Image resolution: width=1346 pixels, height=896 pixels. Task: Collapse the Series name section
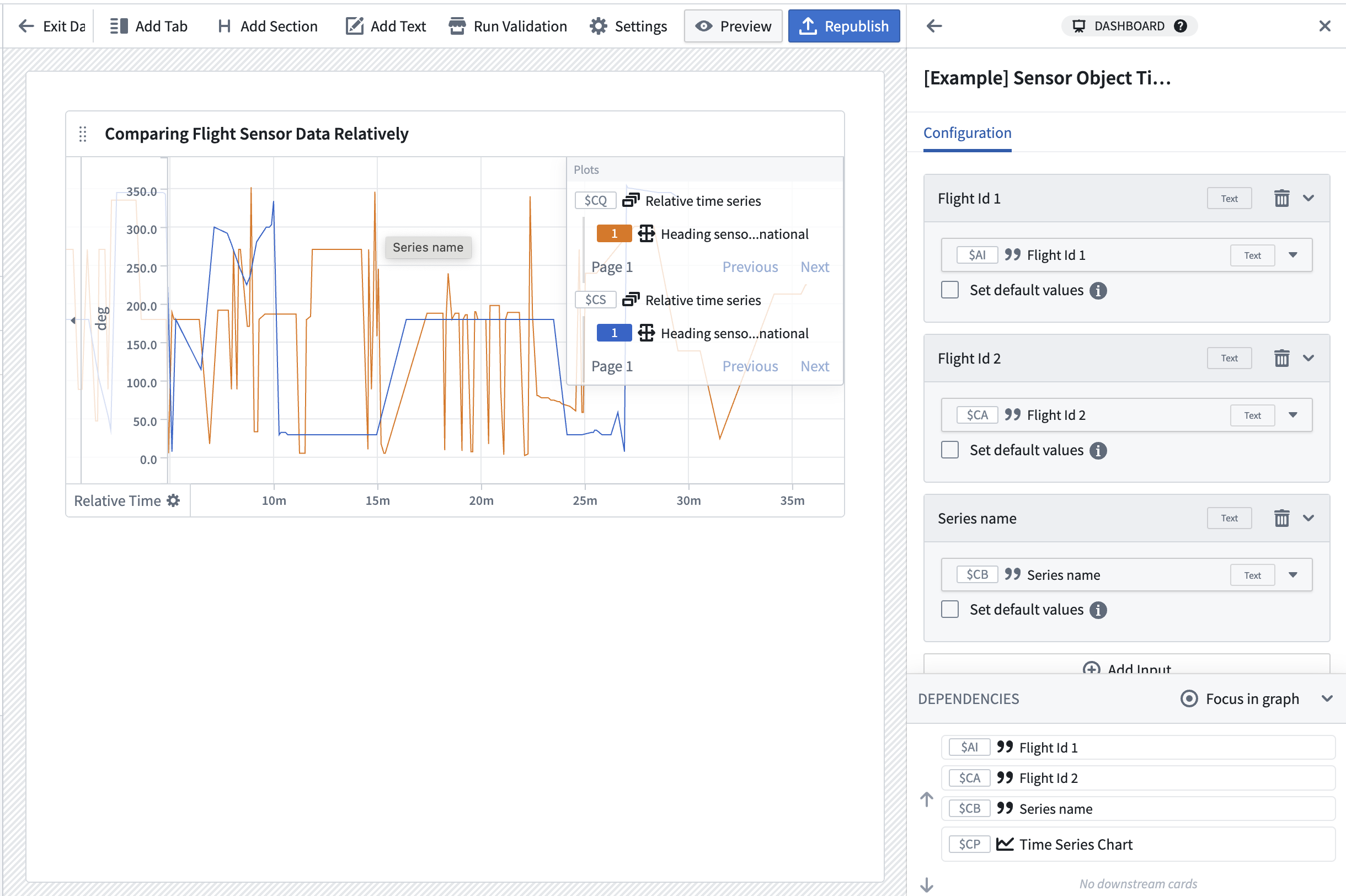coord(1308,518)
